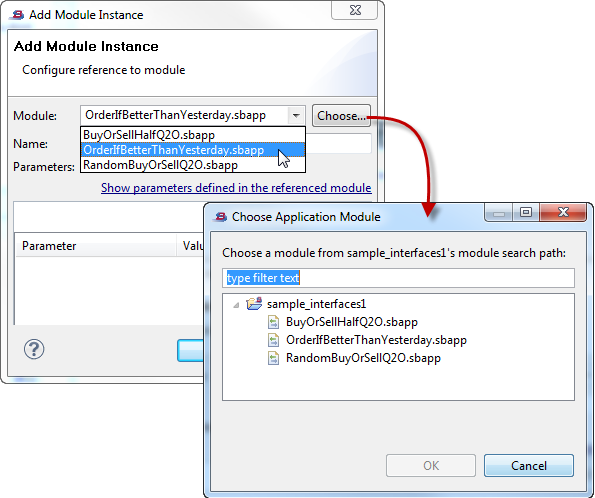Open the Module combo box dropdown arrow
Screen dimensions: 595x498
click(x=296, y=115)
